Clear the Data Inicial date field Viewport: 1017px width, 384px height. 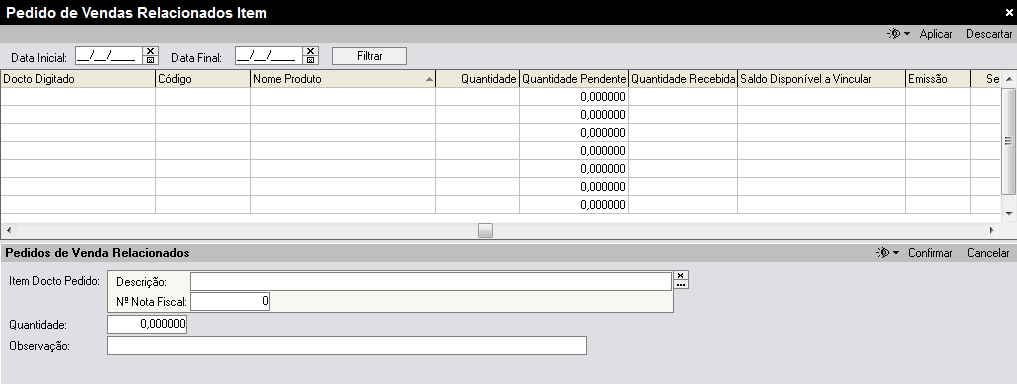(x=150, y=51)
